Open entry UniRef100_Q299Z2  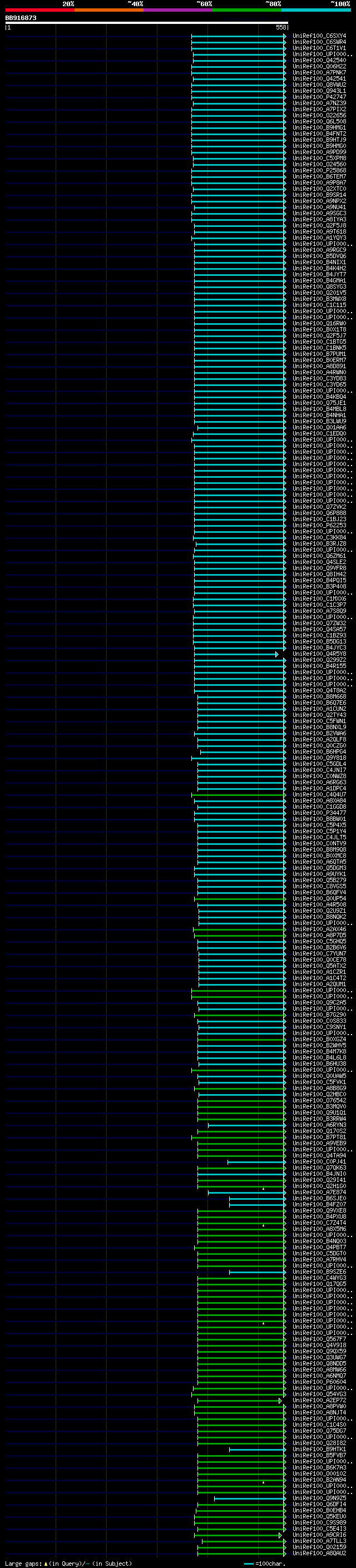pyautogui.click(x=319, y=660)
